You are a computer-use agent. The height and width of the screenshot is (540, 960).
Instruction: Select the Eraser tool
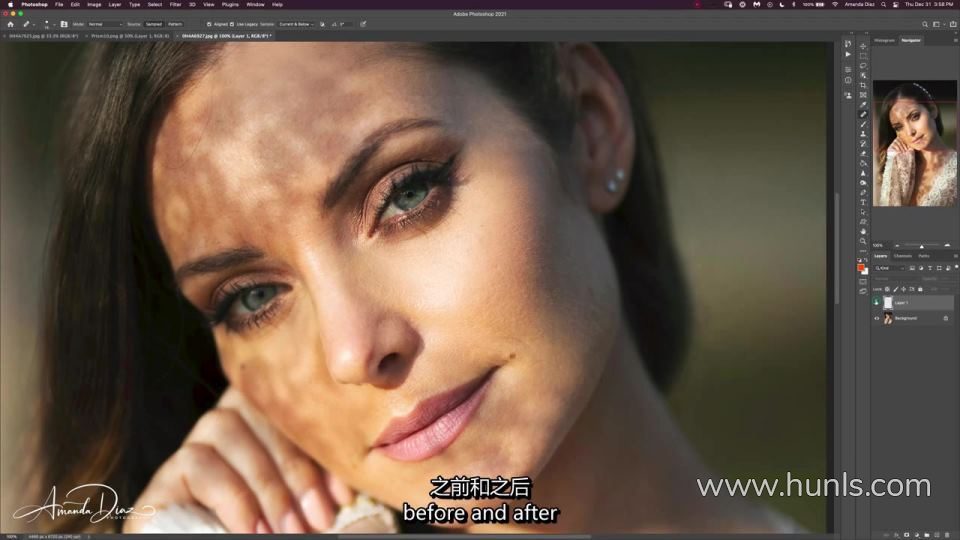(863, 153)
